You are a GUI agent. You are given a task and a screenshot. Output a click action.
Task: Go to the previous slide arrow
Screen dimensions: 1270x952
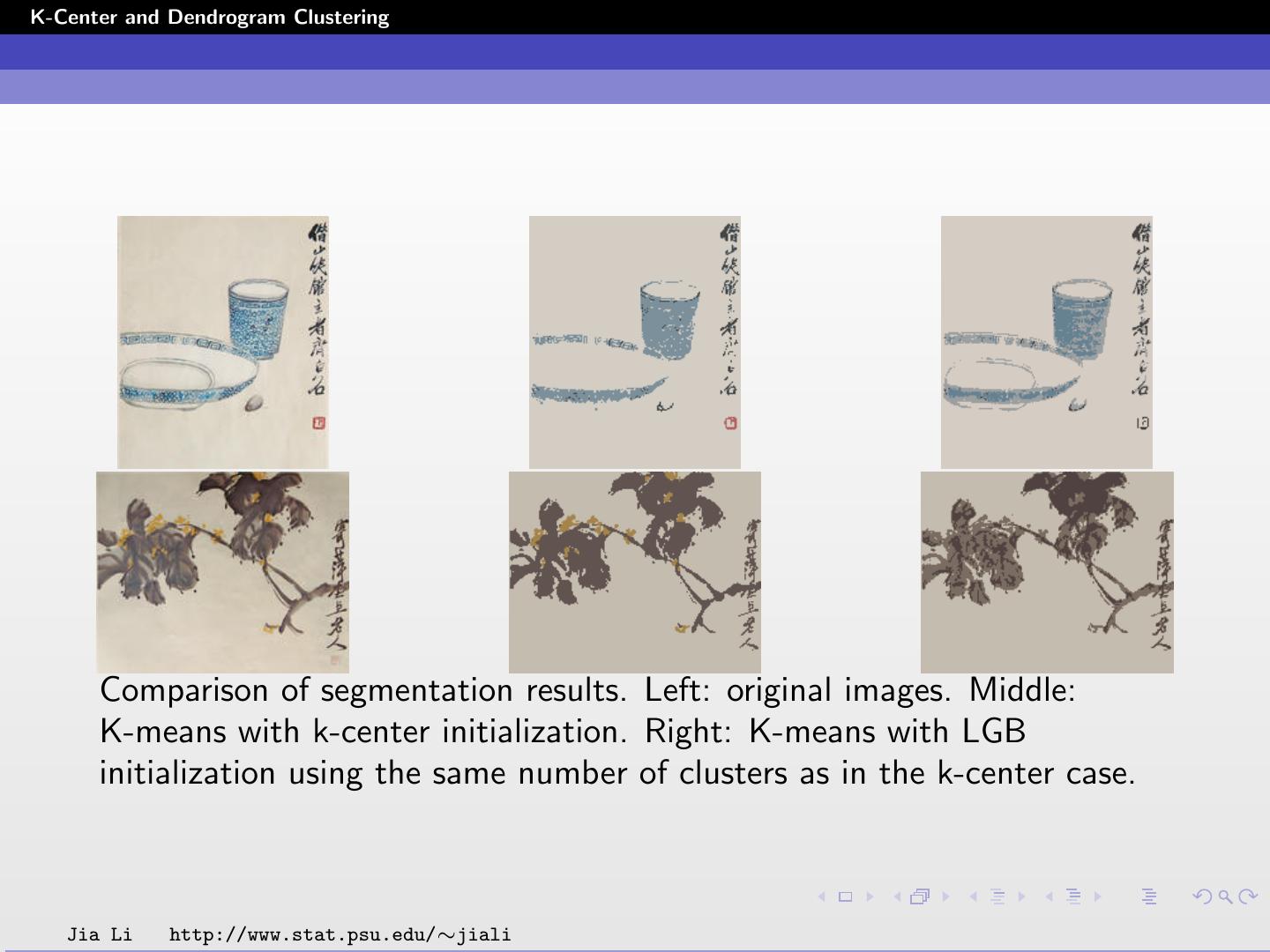click(x=821, y=897)
